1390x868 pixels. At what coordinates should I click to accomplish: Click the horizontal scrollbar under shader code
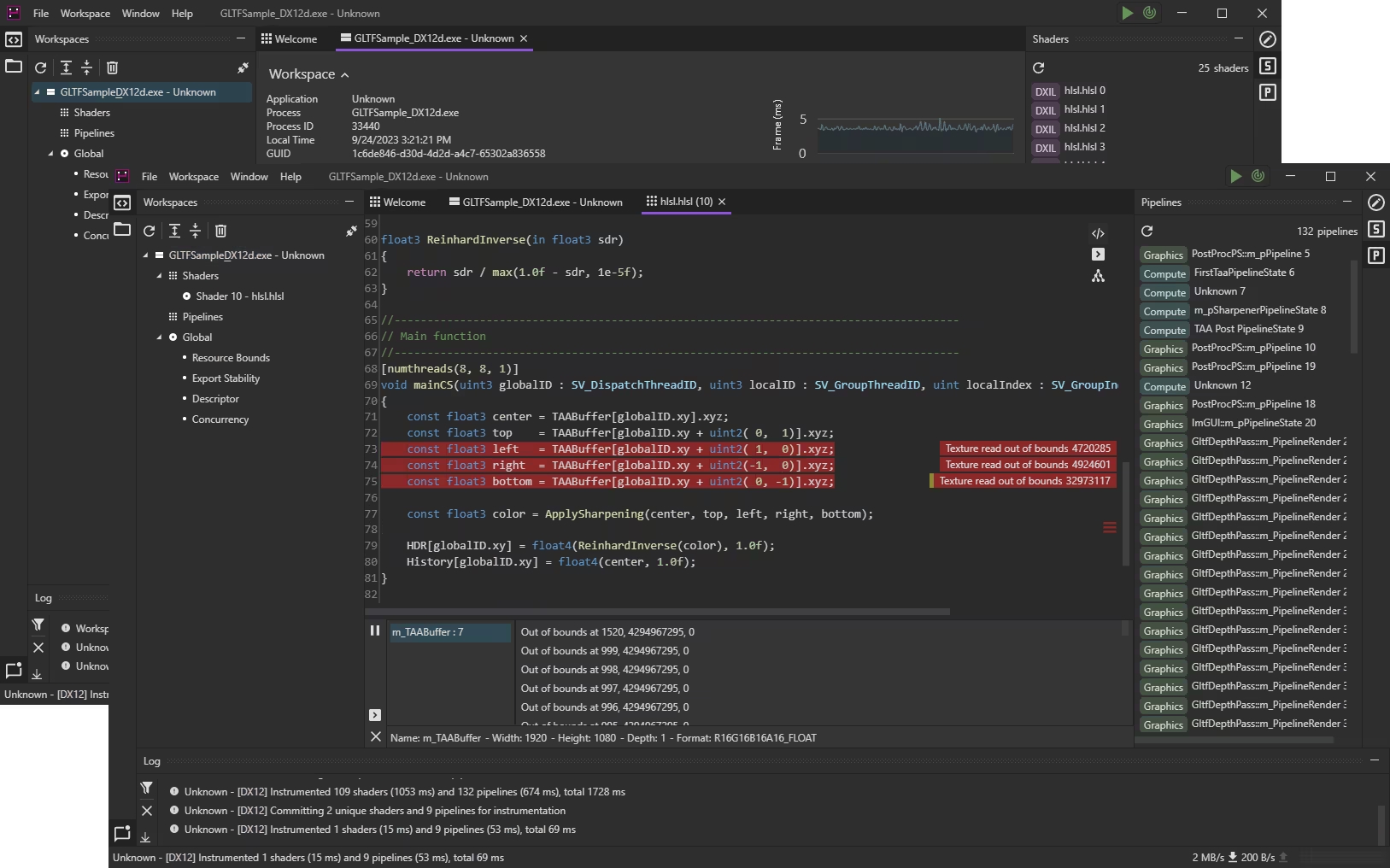click(657, 612)
